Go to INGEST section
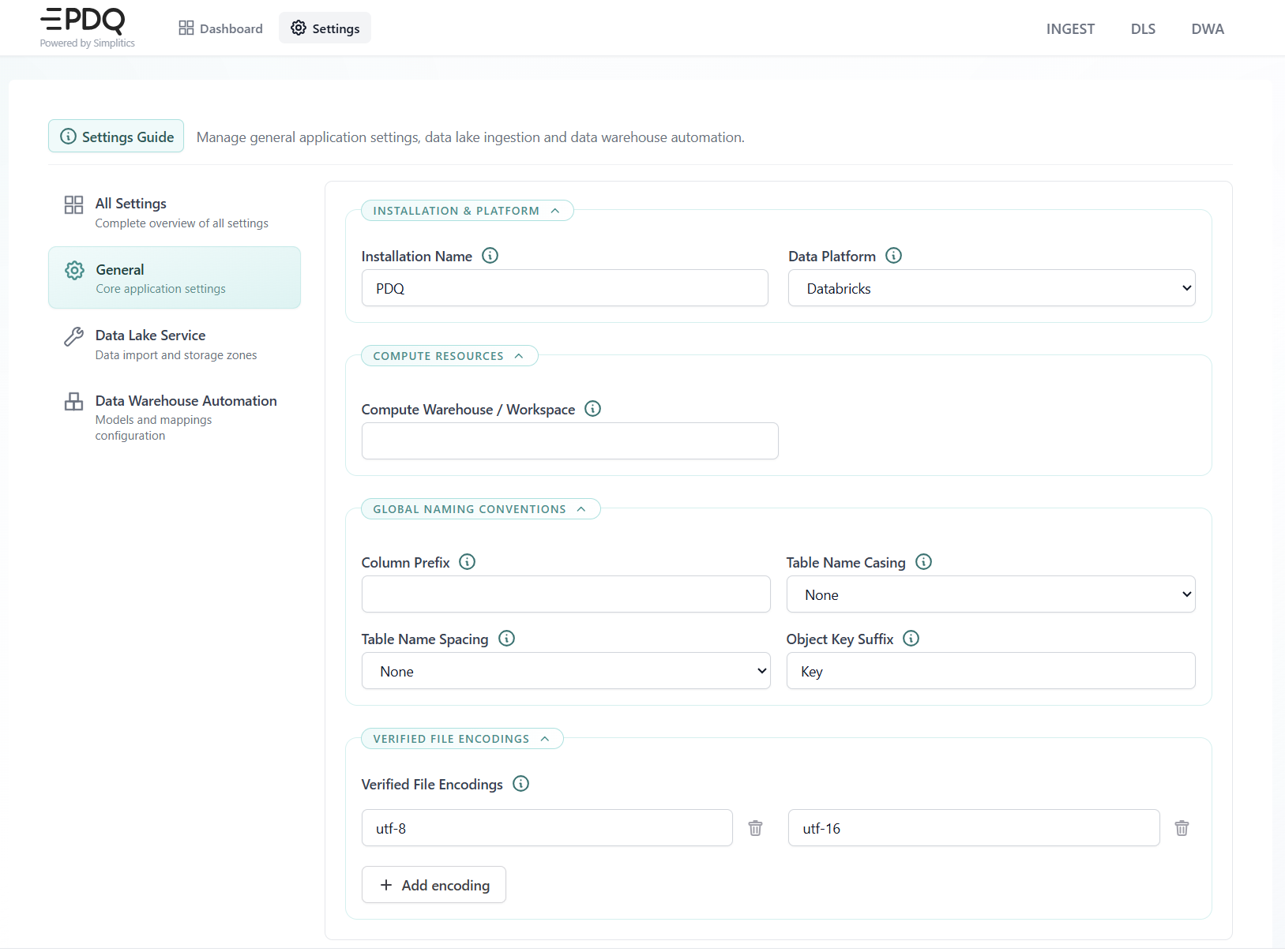This screenshot has width=1285, height=952. coord(1070,29)
